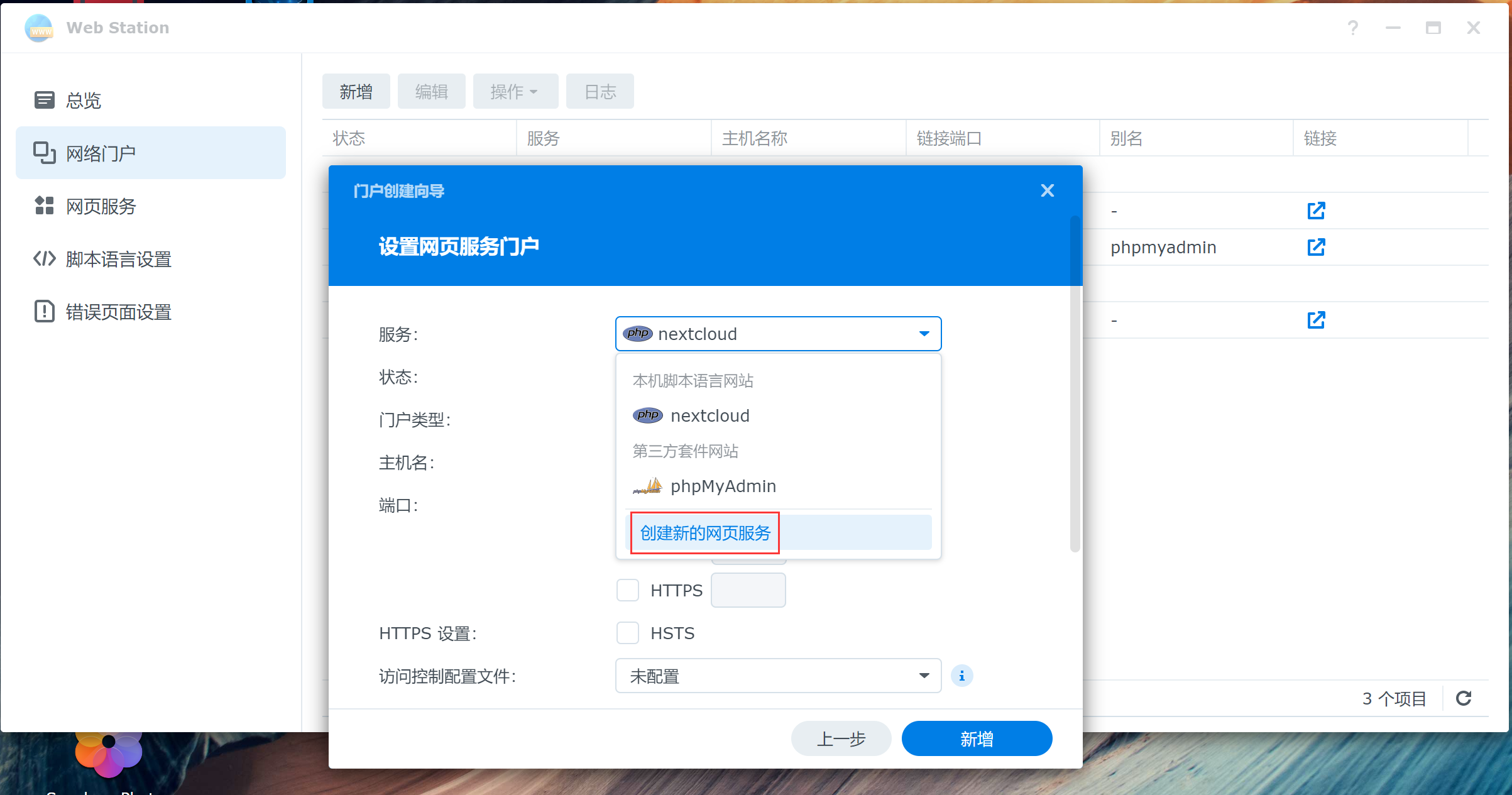The height and width of the screenshot is (795, 1512).
Task: Enable the HSTS checkbox
Action: pyautogui.click(x=627, y=633)
